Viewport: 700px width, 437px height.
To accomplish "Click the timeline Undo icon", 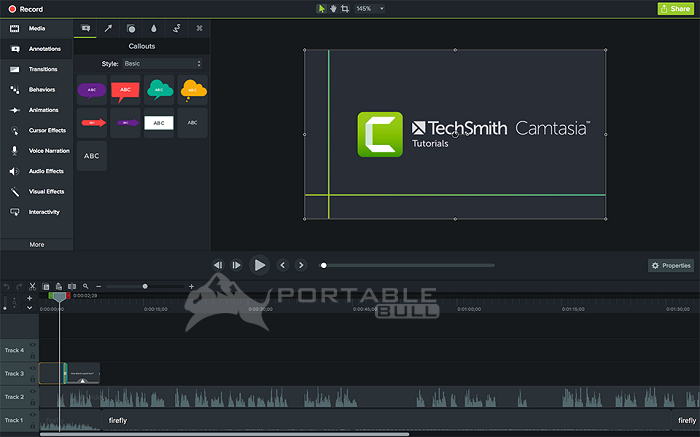I will [7, 287].
